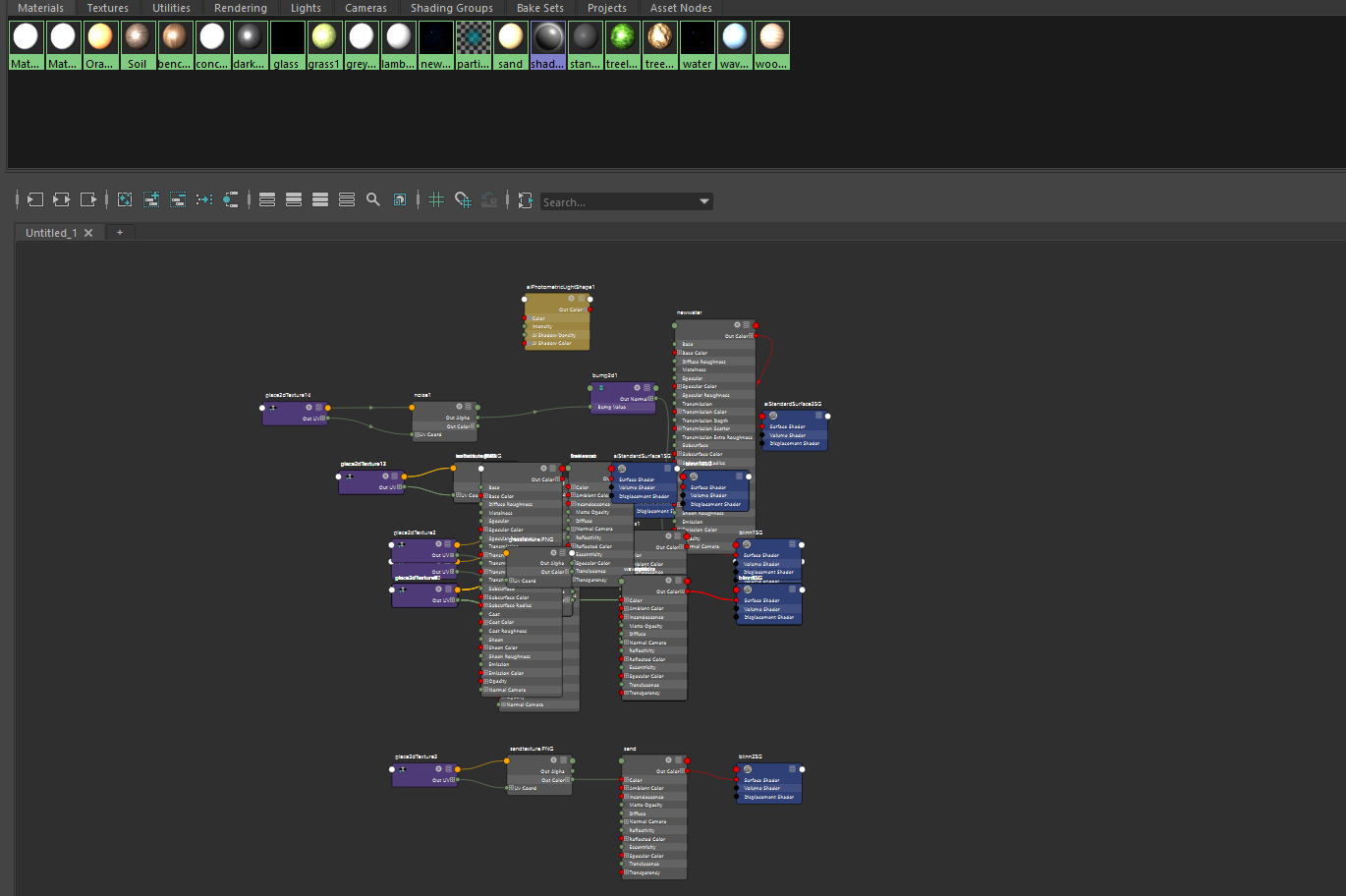Expand the bump2d1 node attributes

point(646,385)
